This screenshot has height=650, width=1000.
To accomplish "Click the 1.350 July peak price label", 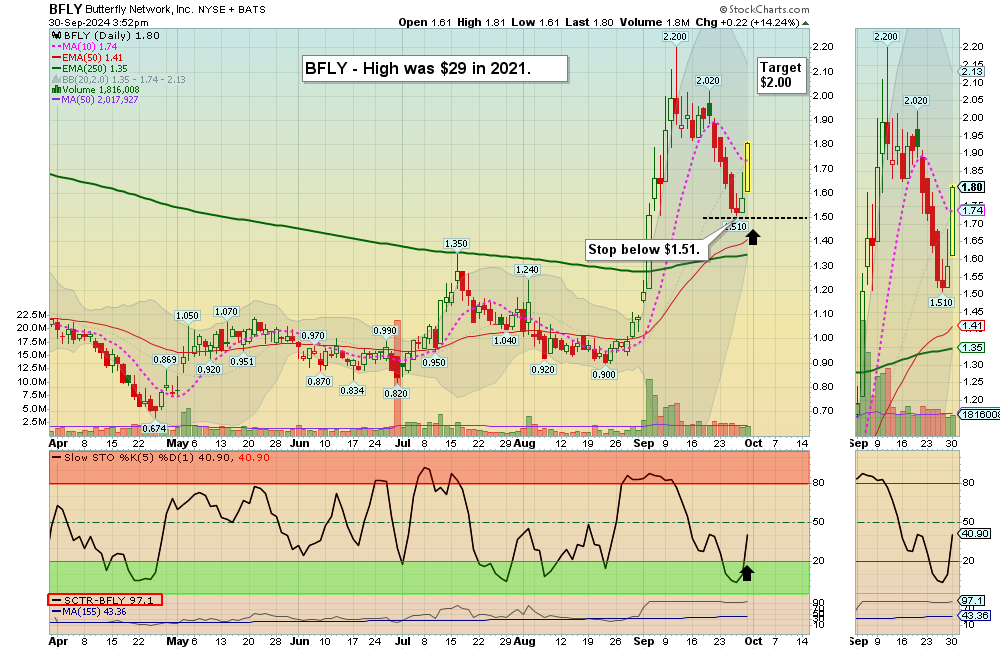I will coord(456,244).
